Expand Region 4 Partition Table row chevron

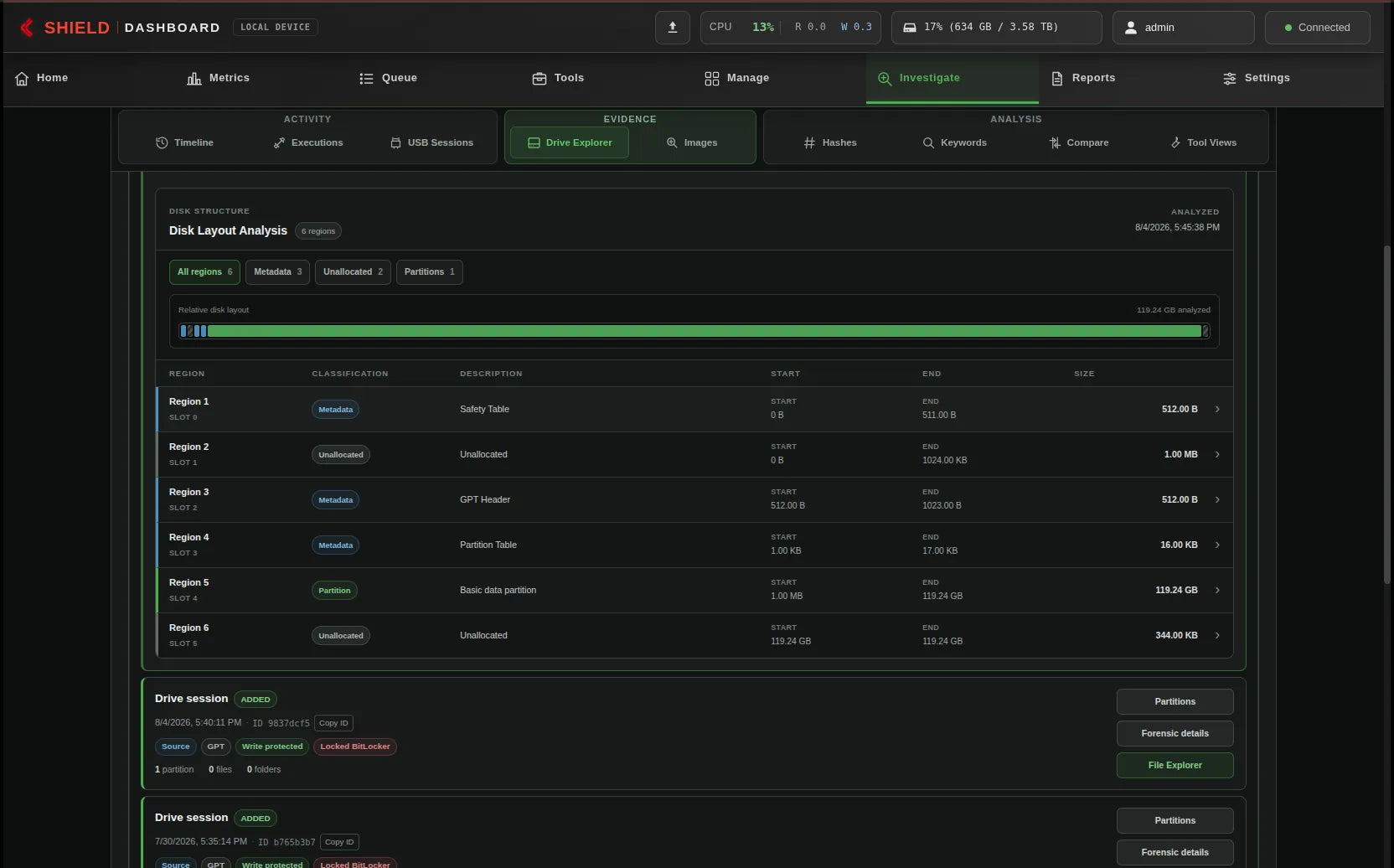click(1217, 545)
